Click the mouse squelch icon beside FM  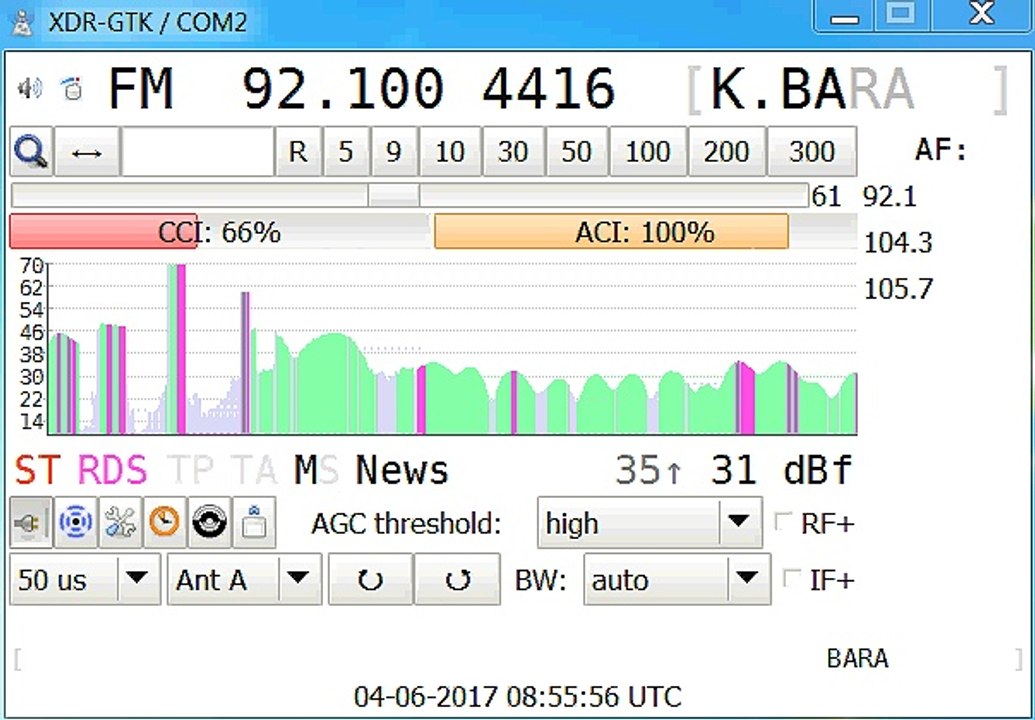coord(73,88)
